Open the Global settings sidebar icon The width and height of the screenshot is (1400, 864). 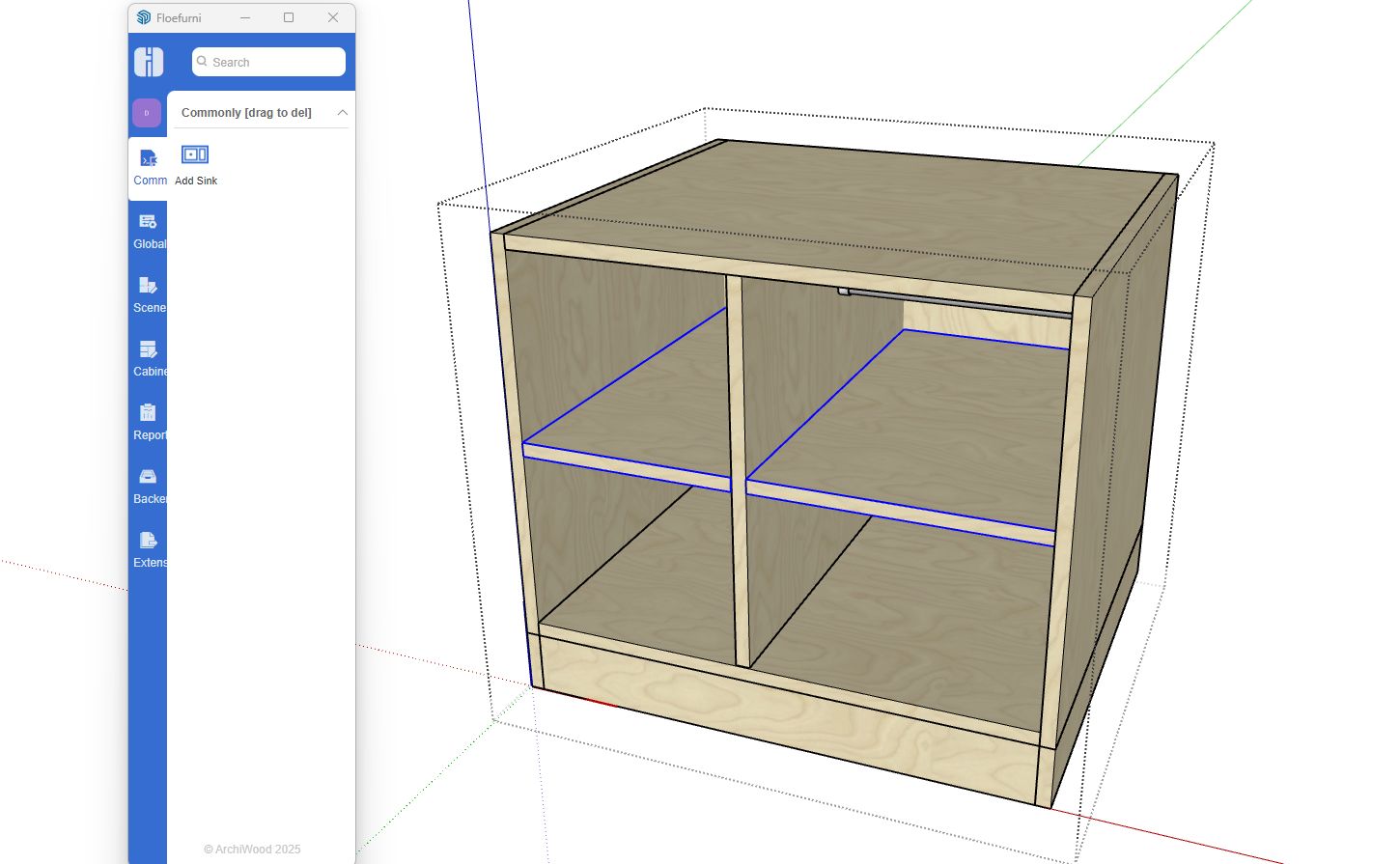[148, 231]
